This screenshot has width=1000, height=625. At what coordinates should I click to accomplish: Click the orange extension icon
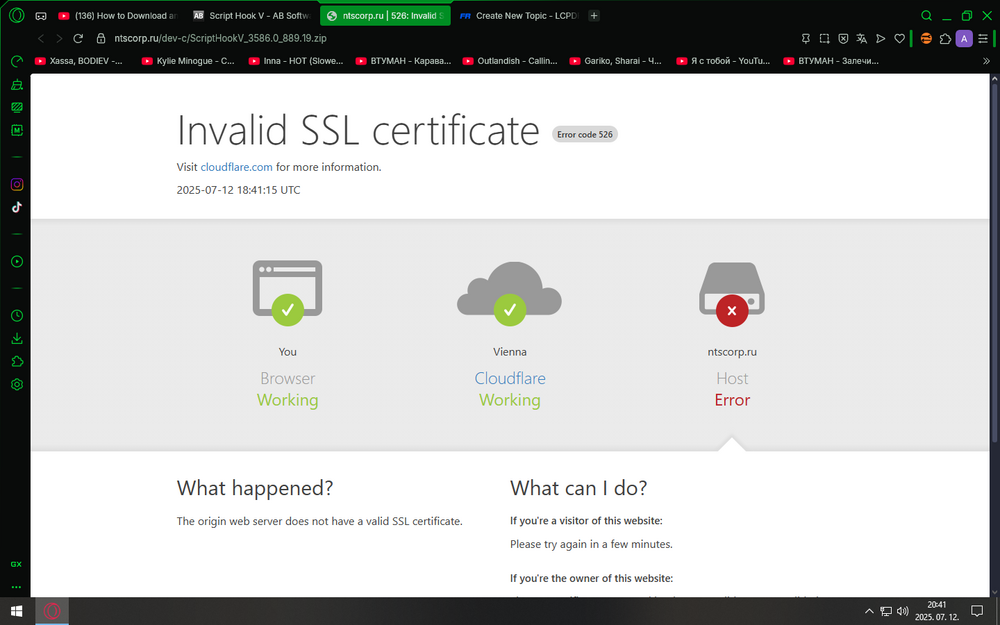tap(926, 39)
